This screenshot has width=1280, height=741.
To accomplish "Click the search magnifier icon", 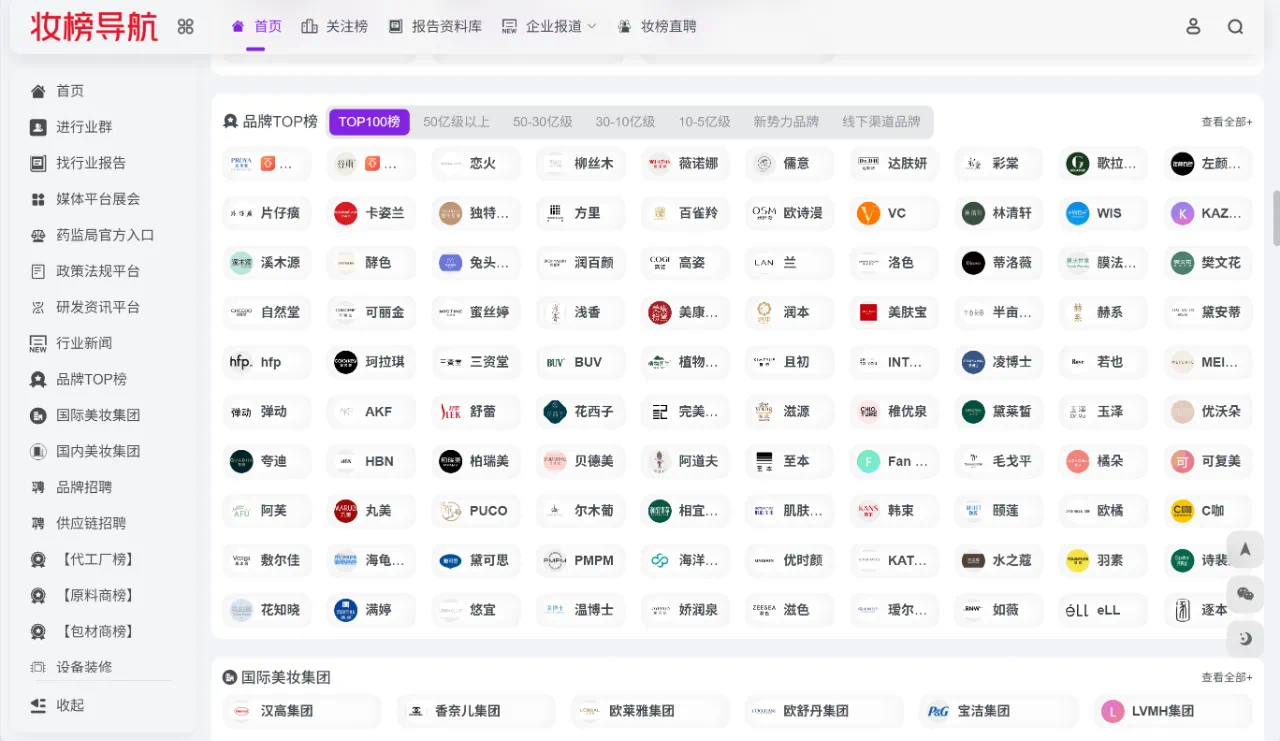I will 1236,27.
